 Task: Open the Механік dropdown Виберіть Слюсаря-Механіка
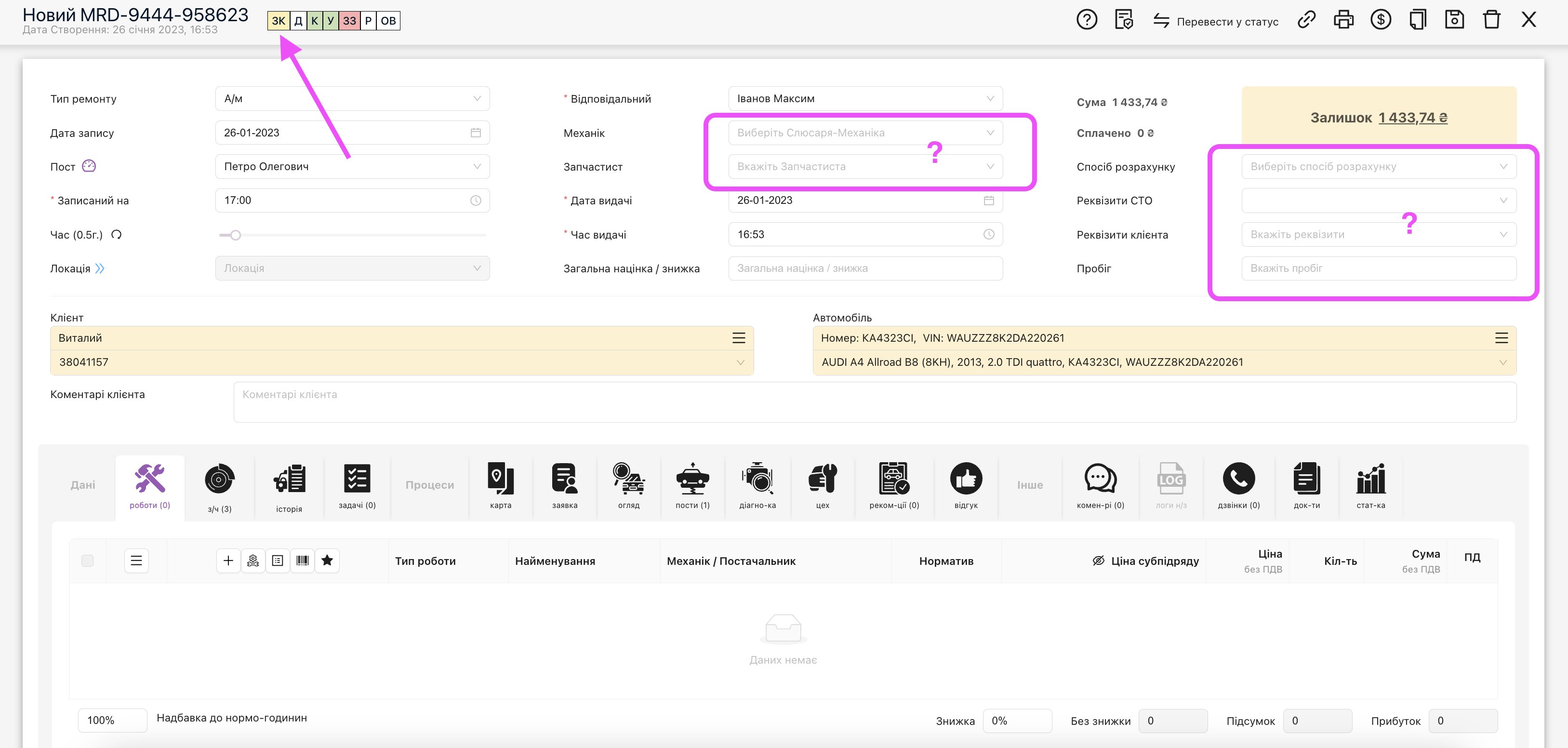click(x=864, y=132)
